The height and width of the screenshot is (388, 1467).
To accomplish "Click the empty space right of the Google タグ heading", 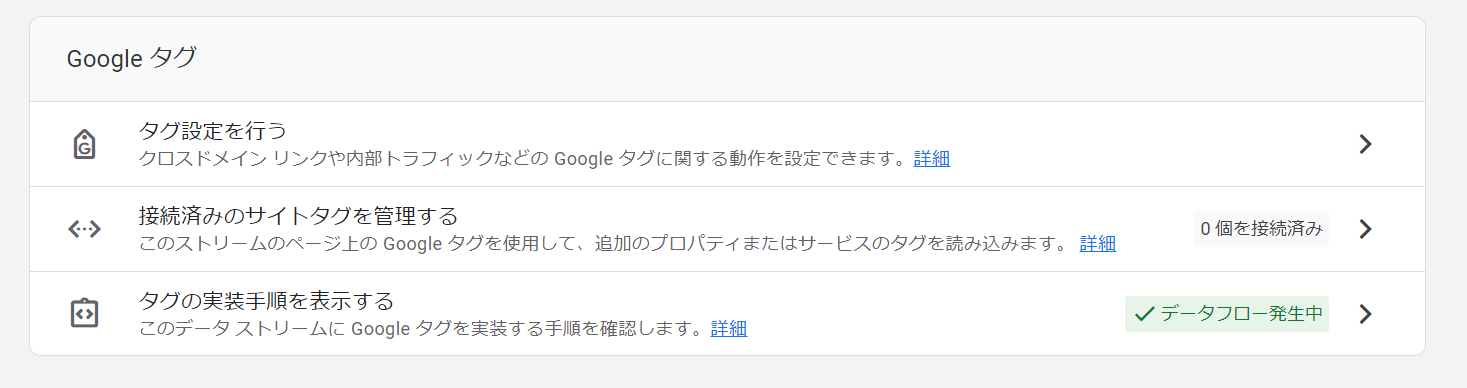I will click(800, 59).
